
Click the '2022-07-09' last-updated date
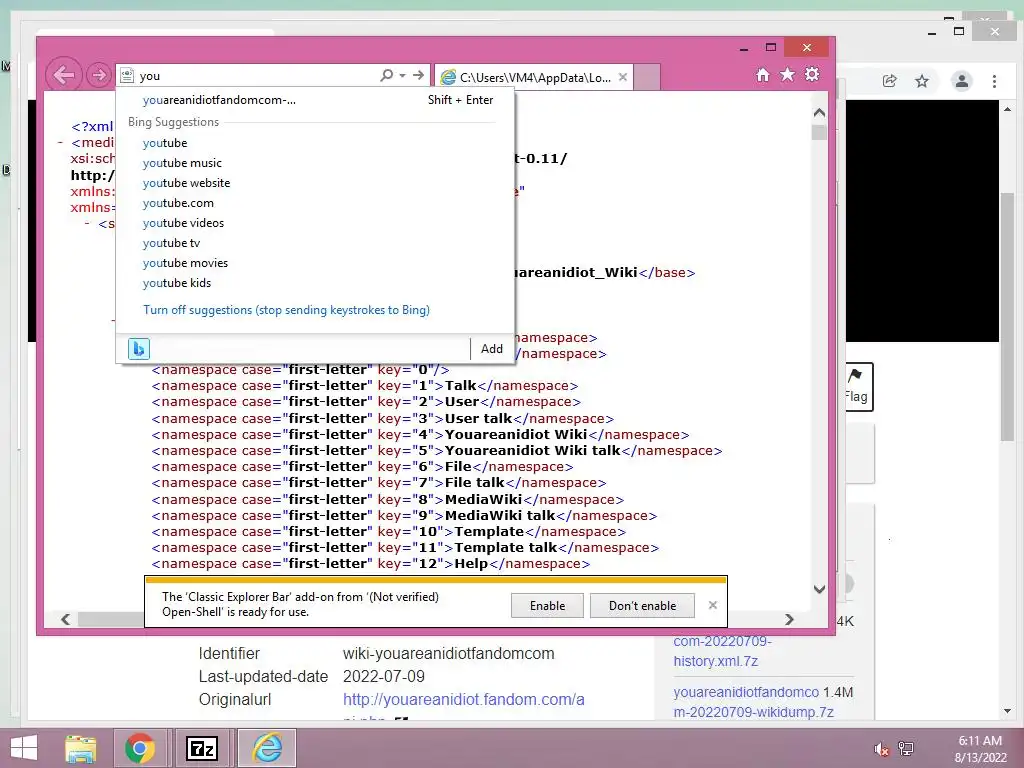pyautogui.click(x=384, y=677)
